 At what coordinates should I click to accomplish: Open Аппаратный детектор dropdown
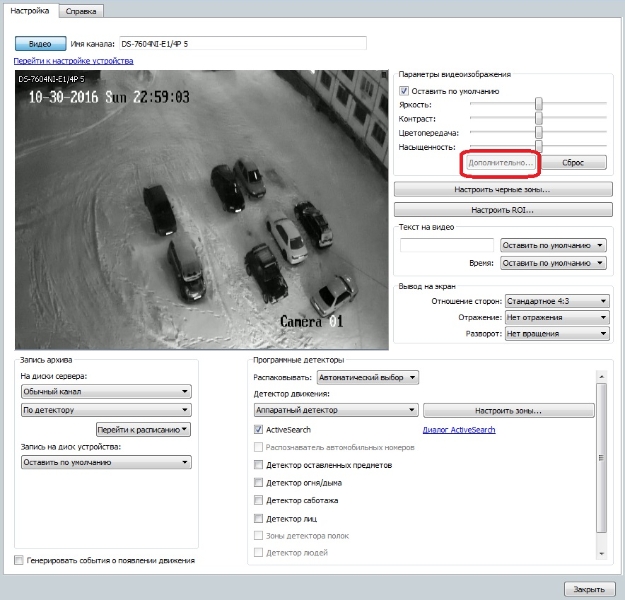336,410
